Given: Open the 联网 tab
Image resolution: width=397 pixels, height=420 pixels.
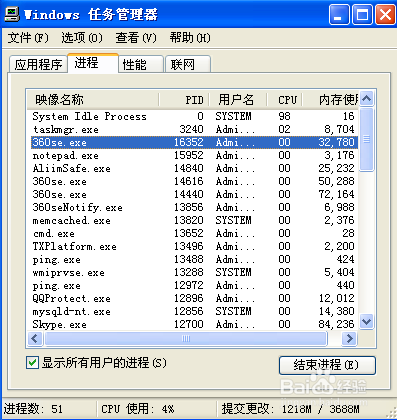Looking at the screenshot, I should [x=188, y=64].
